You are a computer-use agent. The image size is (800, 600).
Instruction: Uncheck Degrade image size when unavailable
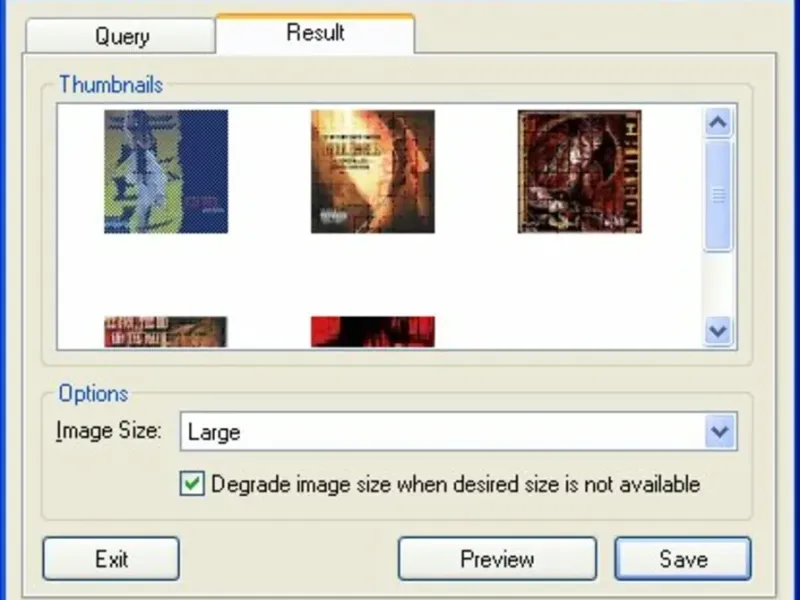point(192,484)
